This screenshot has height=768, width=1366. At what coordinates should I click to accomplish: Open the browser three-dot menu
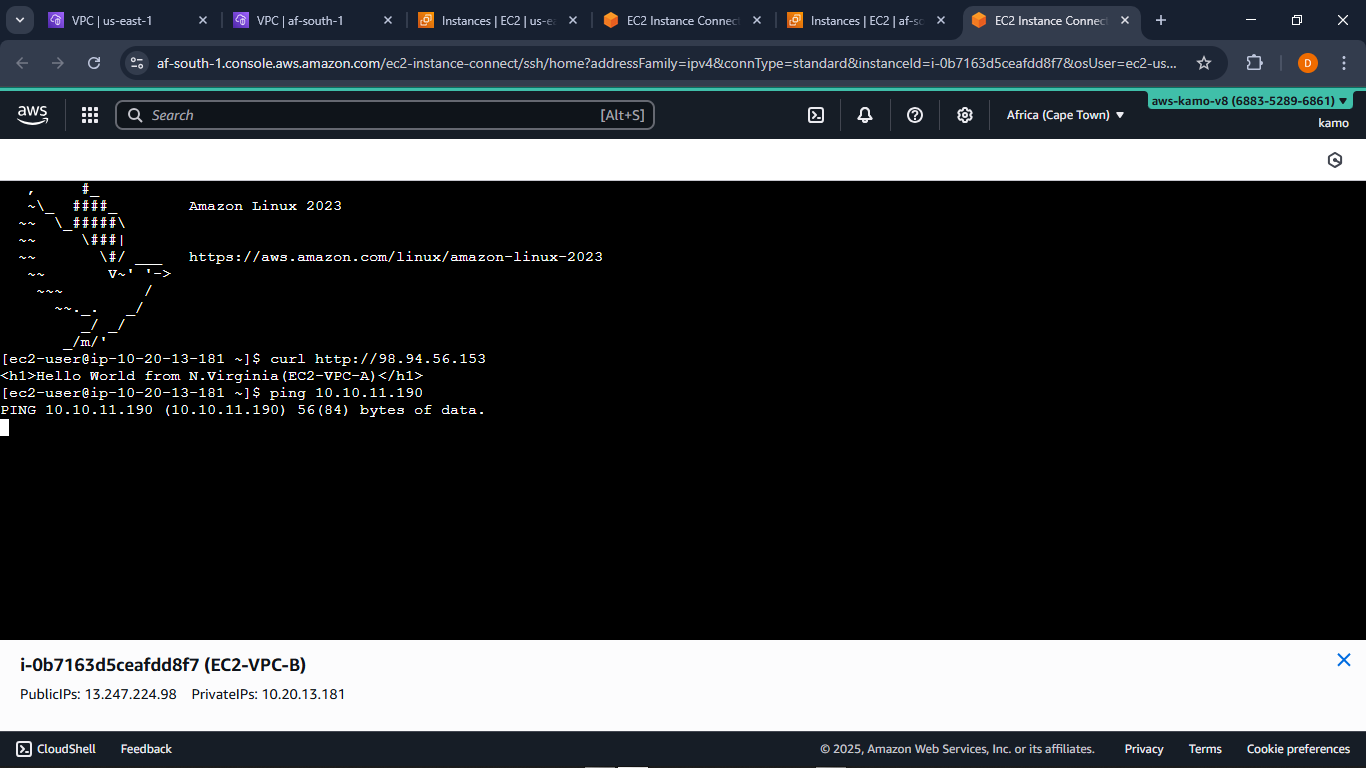(x=1345, y=62)
